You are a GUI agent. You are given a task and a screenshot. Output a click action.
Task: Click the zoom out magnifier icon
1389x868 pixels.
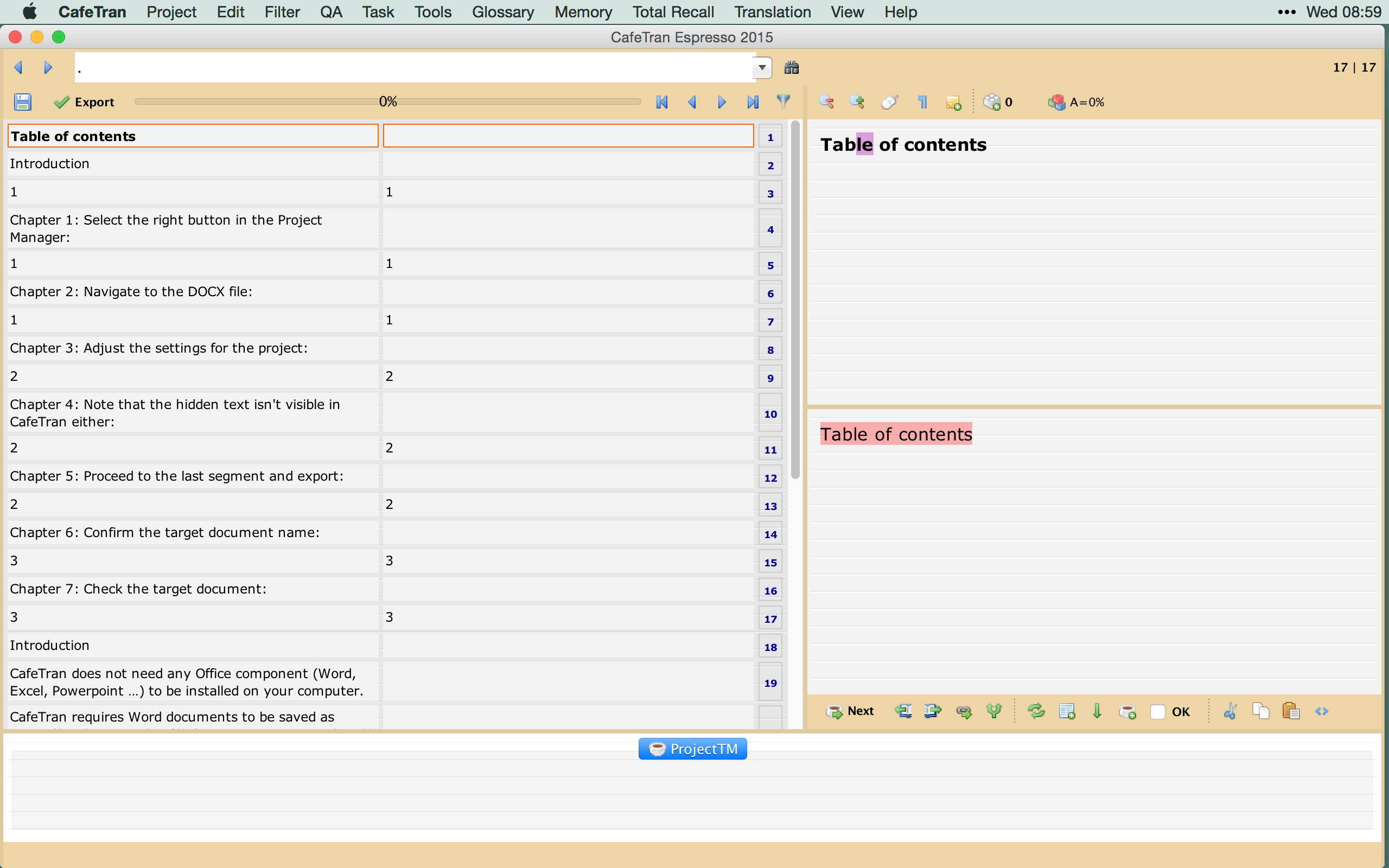pyautogui.click(x=826, y=101)
